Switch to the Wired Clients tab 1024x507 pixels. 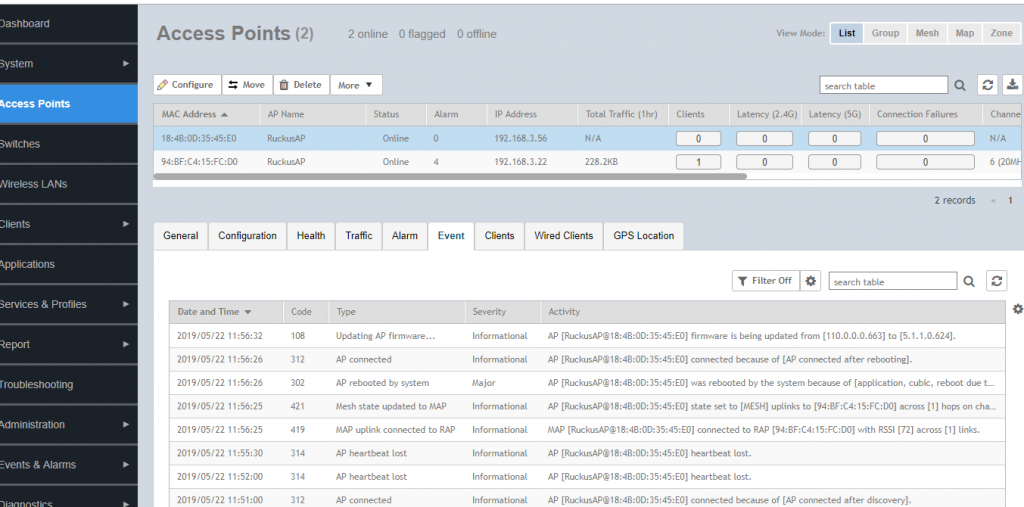pyautogui.click(x=563, y=236)
